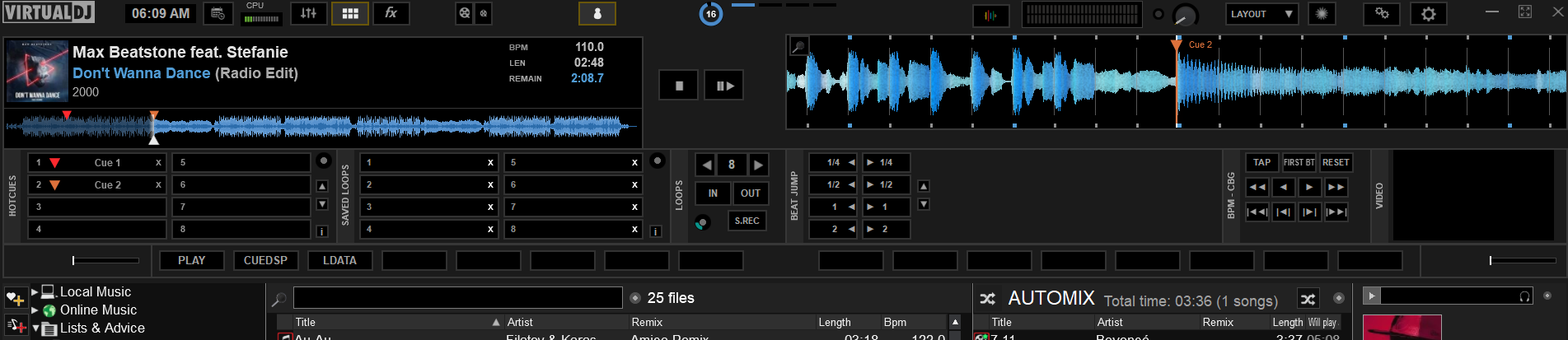This screenshot has height=340, width=1568.
Task: Click the FIRST BT button
Action: (x=1299, y=163)
